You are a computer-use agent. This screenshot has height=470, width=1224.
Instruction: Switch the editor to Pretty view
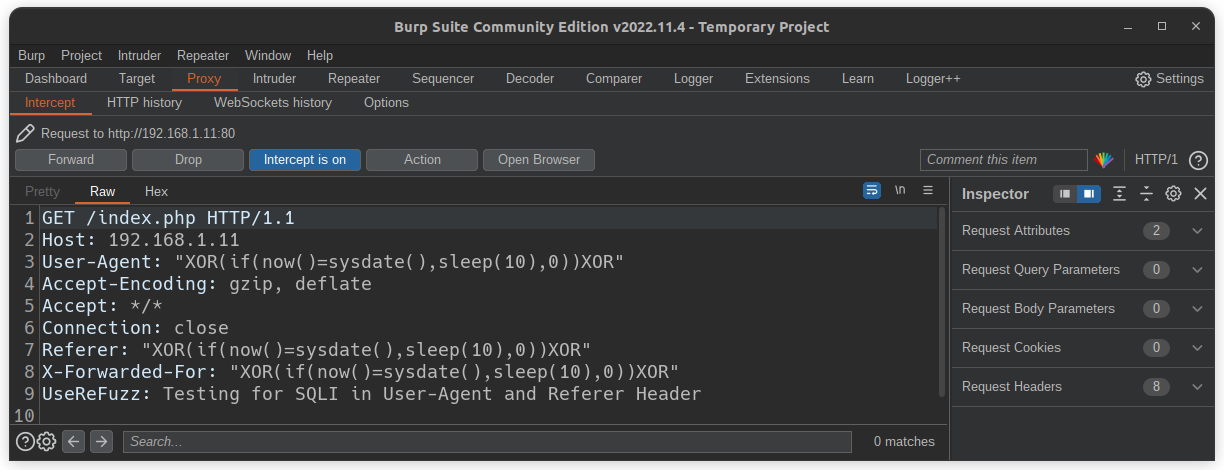pos(42,191)
